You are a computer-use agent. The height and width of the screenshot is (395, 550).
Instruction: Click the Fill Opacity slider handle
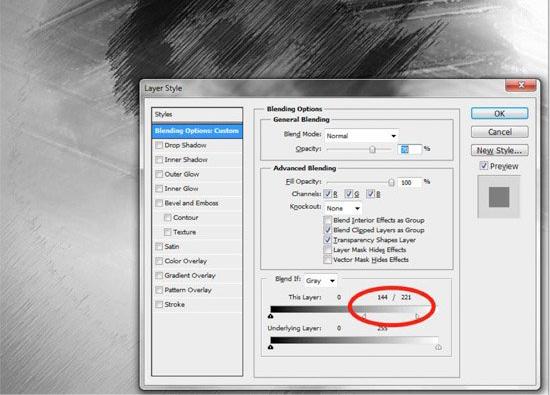coord(391,182)
